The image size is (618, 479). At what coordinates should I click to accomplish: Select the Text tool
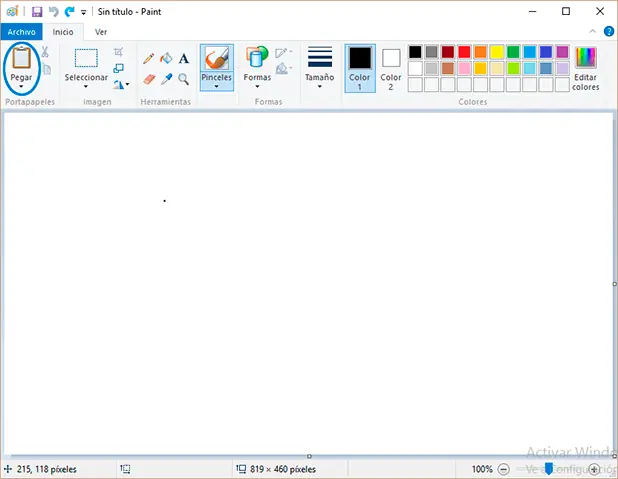pyautogui.click(x=184, y=59)
